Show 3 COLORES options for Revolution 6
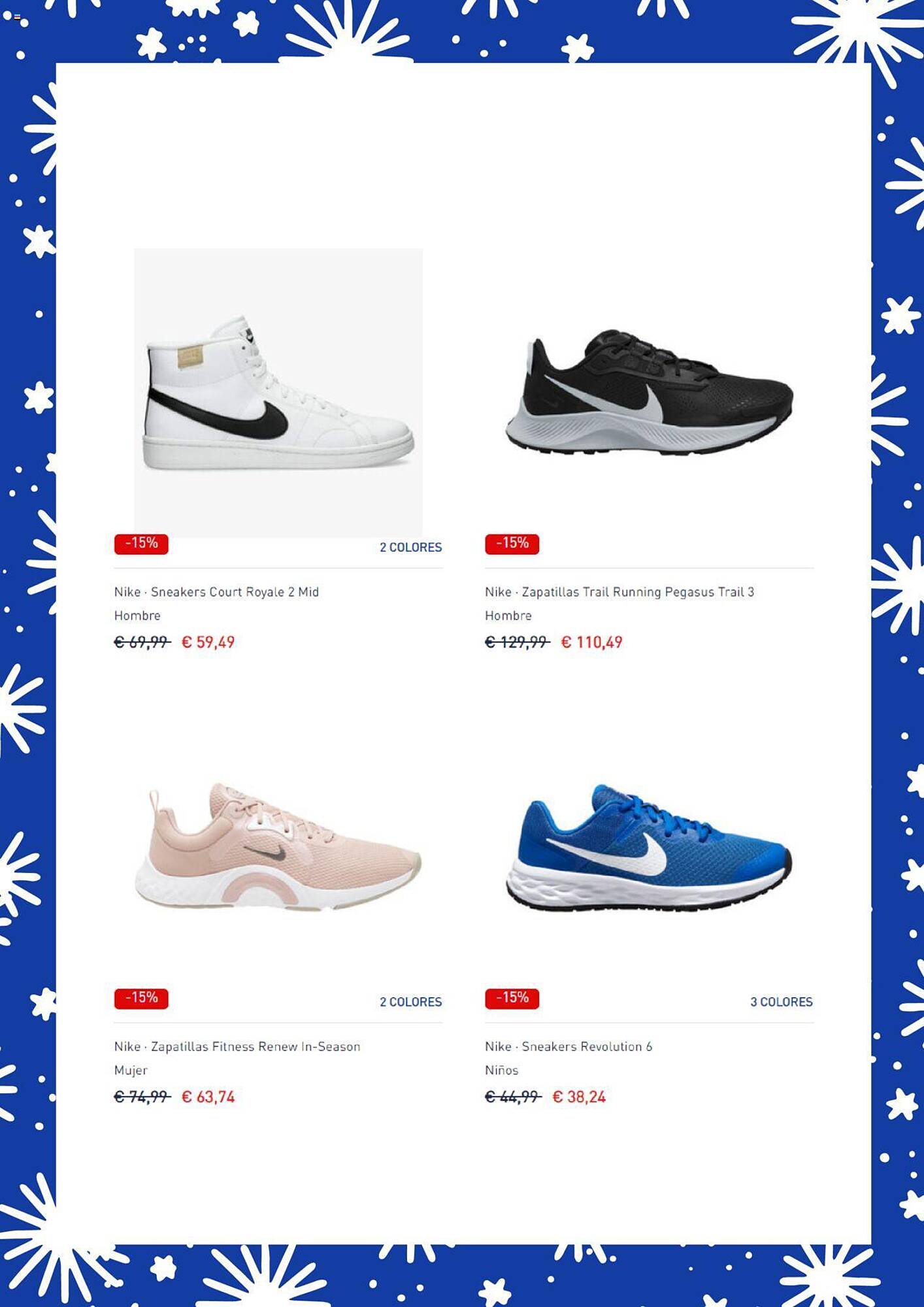Image resolution: width=924 pixels, height=1307 pixels. pos(782,1002)
